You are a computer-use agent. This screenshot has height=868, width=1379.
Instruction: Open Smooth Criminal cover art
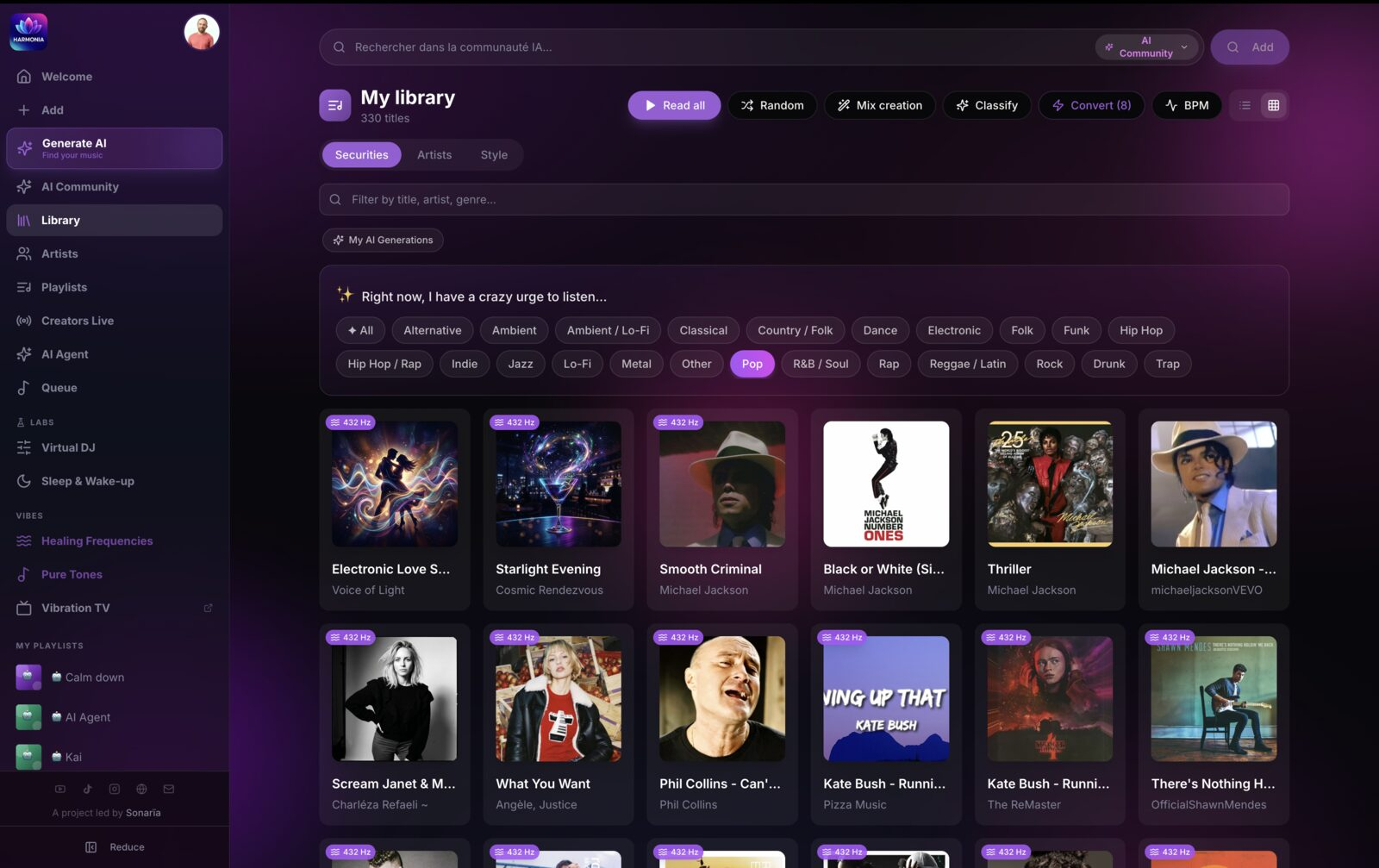722,484
